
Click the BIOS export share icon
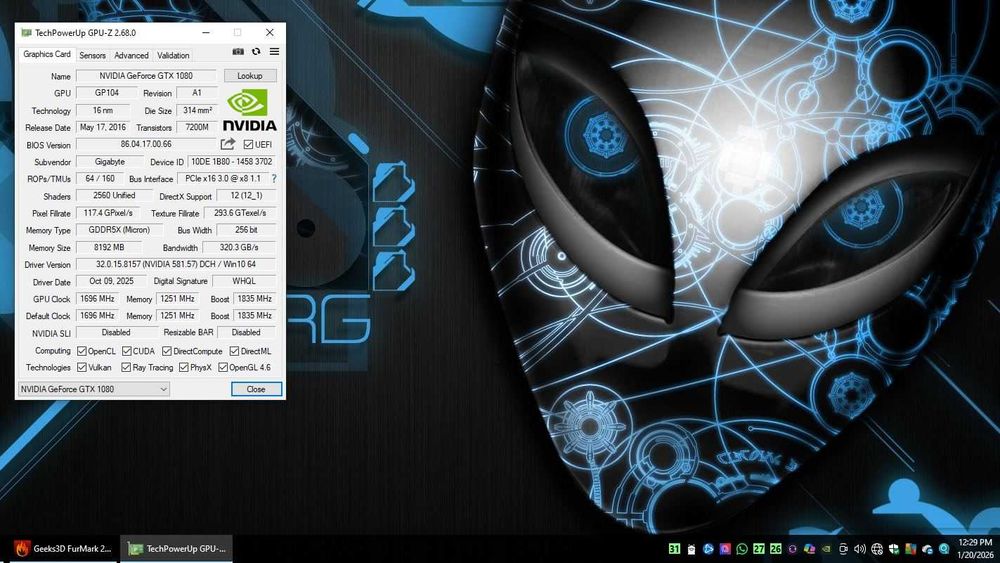coord(228,144)
